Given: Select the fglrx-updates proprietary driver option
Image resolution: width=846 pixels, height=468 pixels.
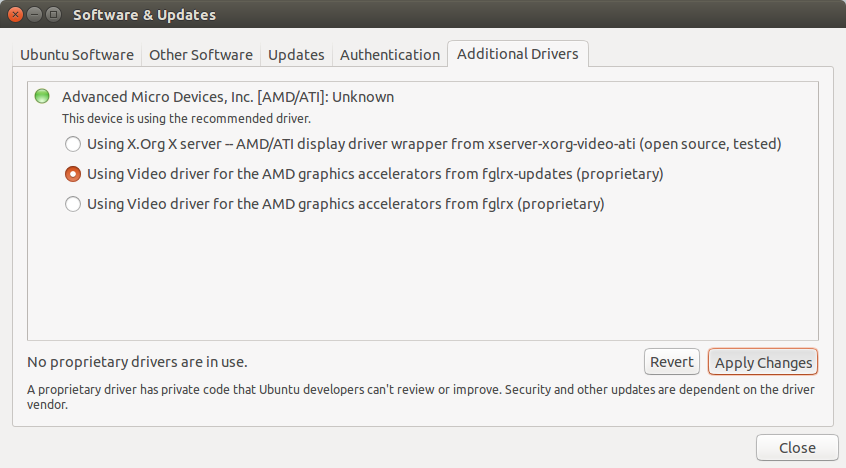Looking at the screenshot, I should [73, 174].
